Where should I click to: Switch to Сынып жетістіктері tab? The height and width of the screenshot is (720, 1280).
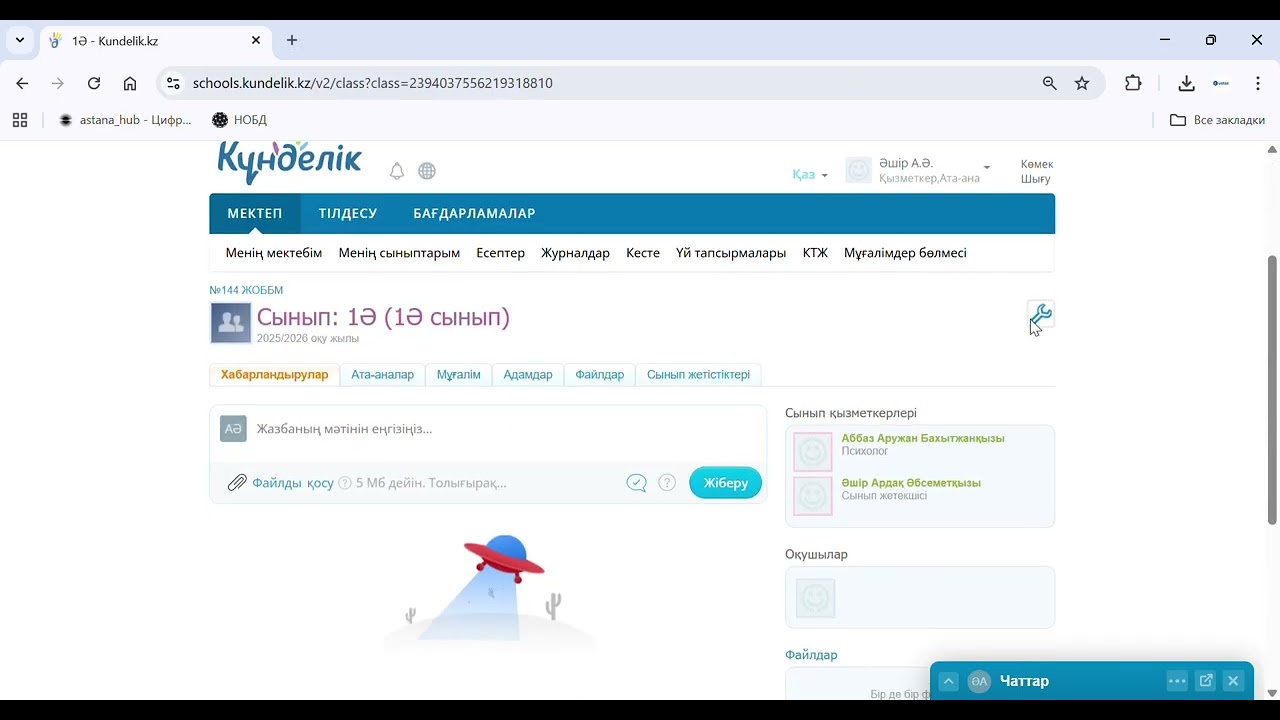point(698,375)
